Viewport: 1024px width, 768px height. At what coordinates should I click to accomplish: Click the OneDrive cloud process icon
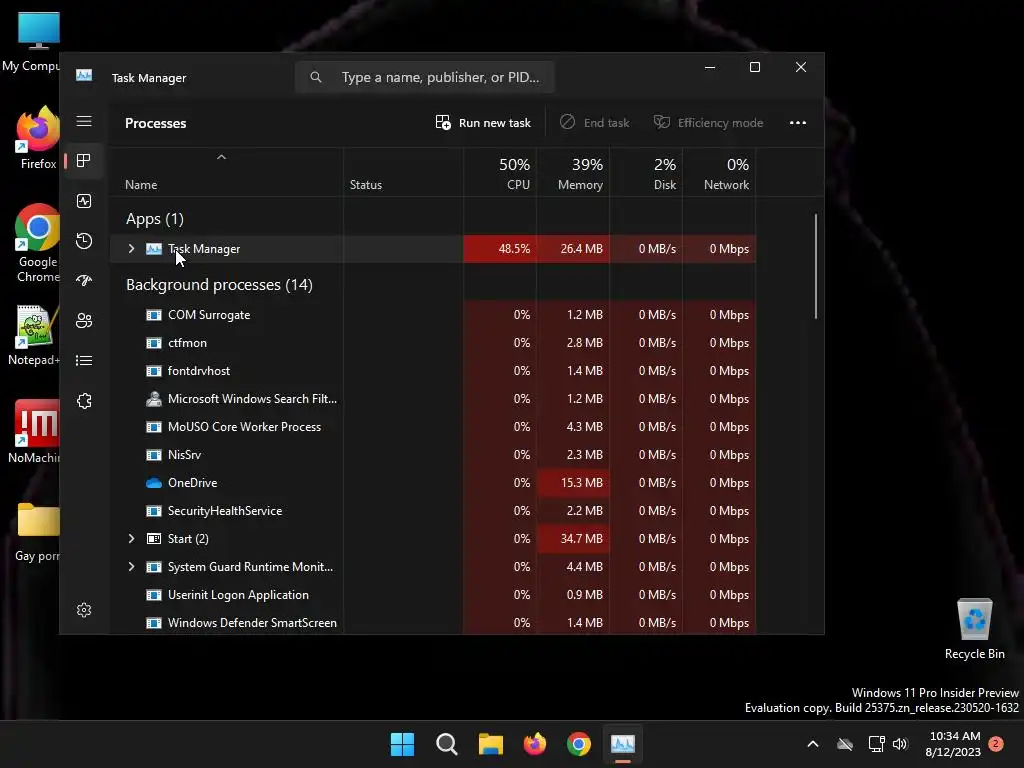(x=153, y=483)
